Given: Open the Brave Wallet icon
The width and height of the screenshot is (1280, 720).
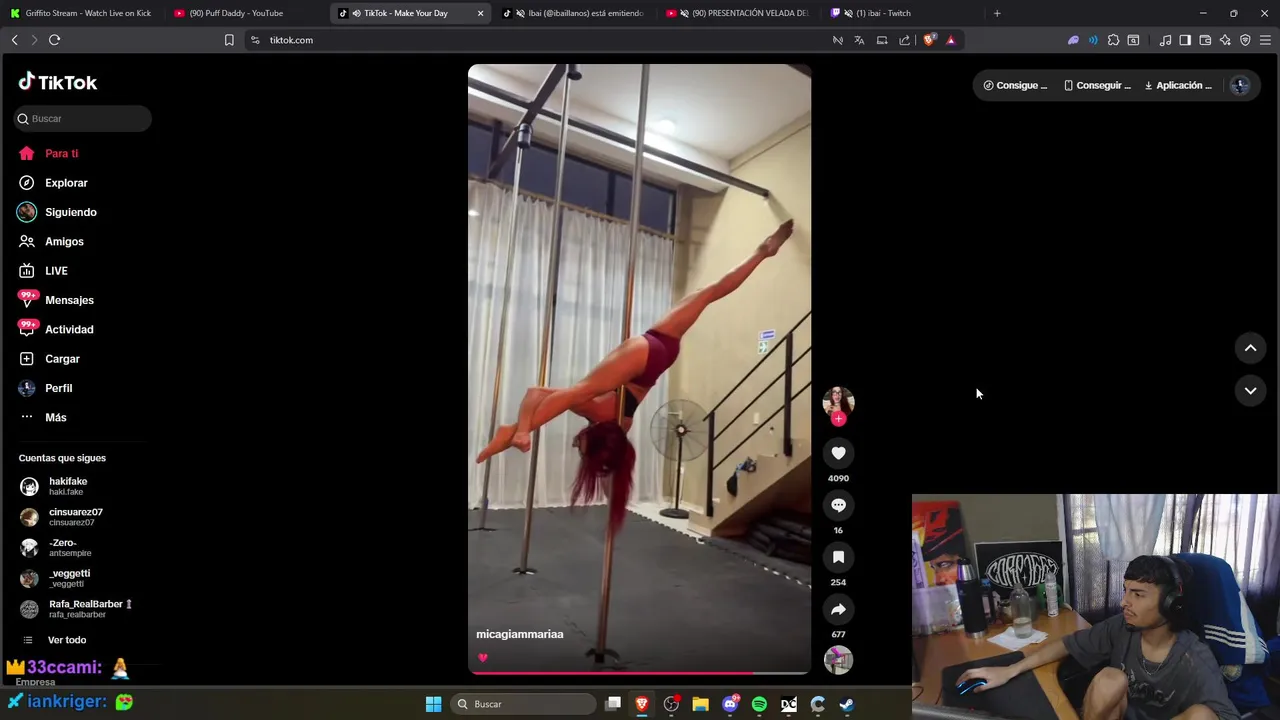Looking at the screenshot, I should (x=1205, y=40).
